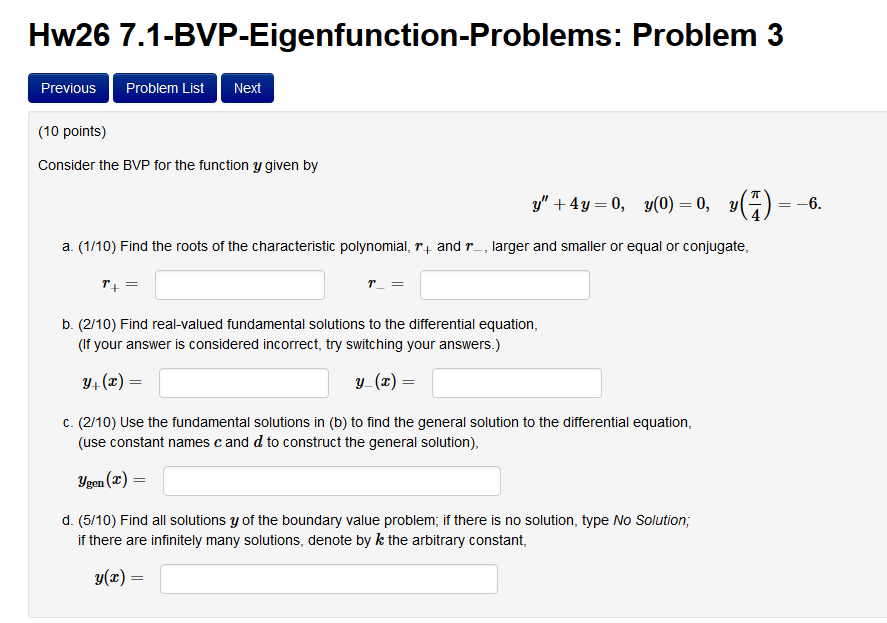The height and width of the screenshot is (623, 887).
Task: Select the y+(x) fundamental solution box
Action: [x=243, y=382]
